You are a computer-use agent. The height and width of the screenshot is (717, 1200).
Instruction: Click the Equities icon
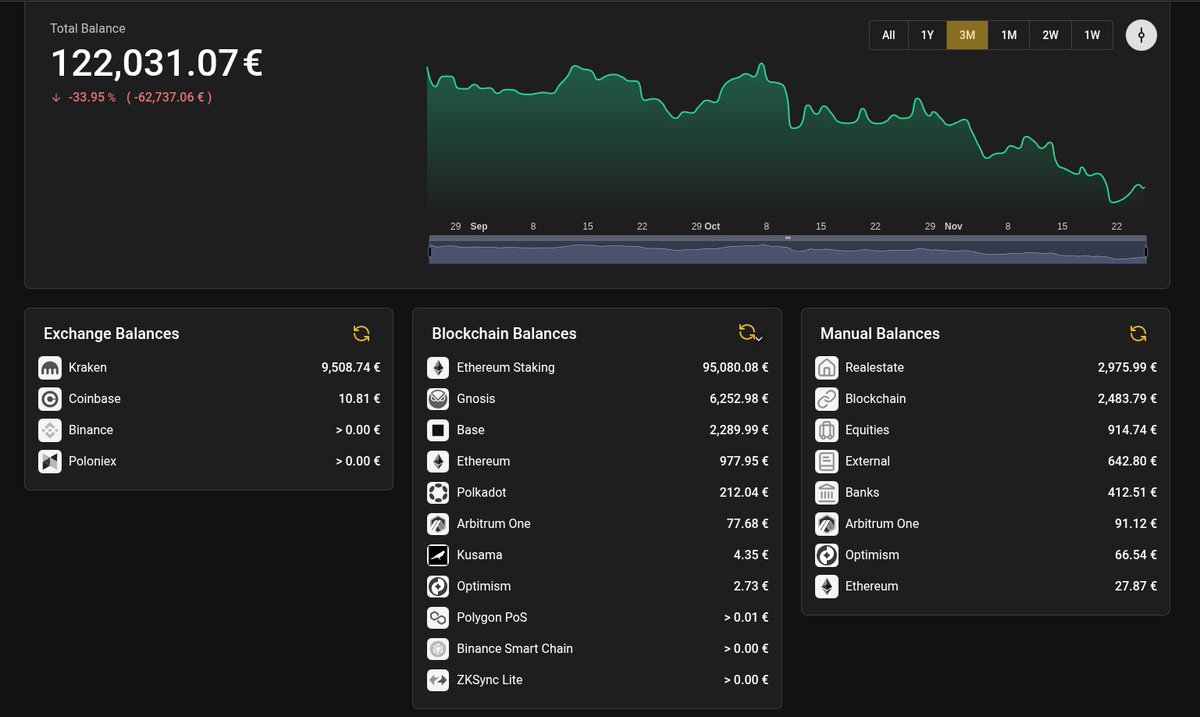coord(827,430)
